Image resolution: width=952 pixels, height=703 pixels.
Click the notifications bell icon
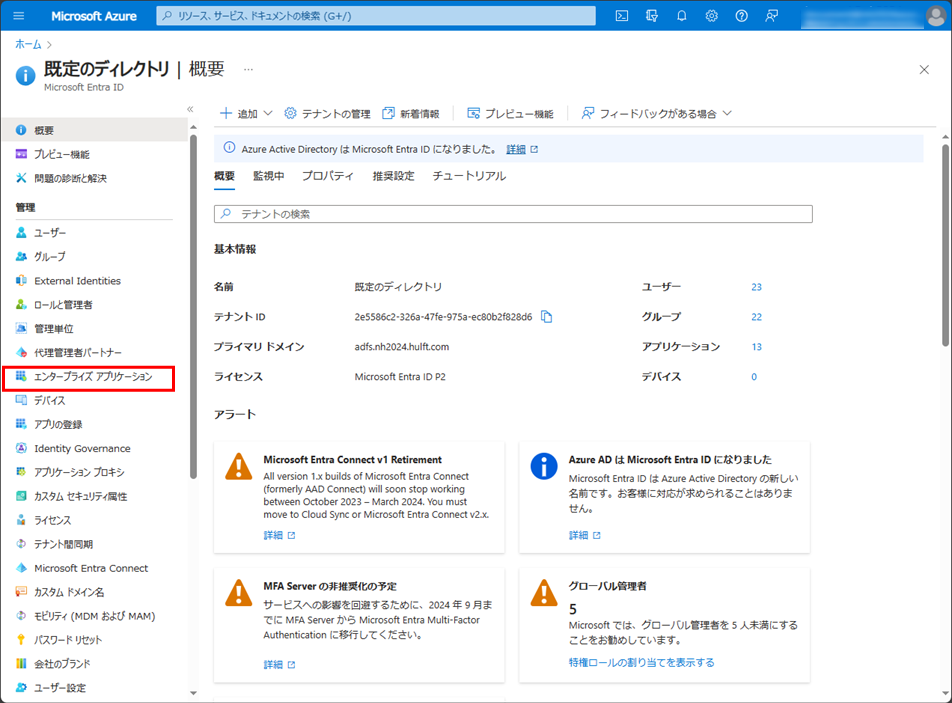coord(682,16)
